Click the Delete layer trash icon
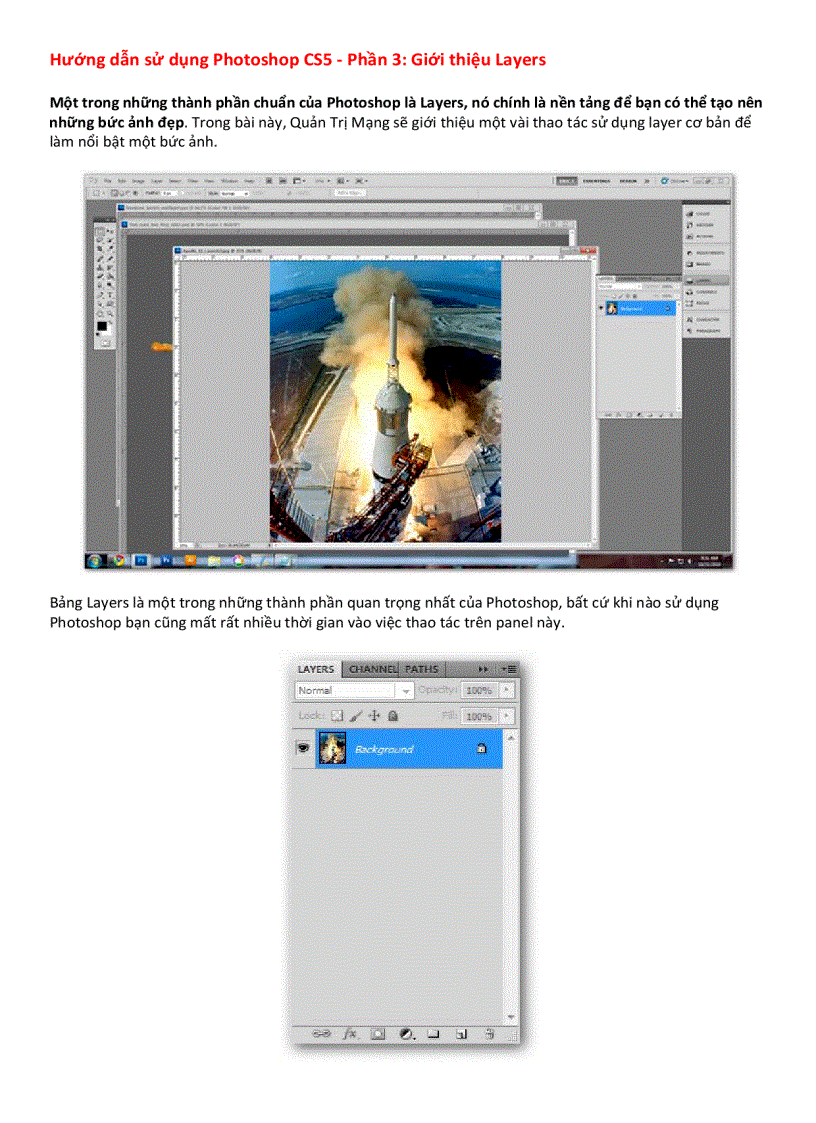Screen dimensions: 816x1123 488,1032
